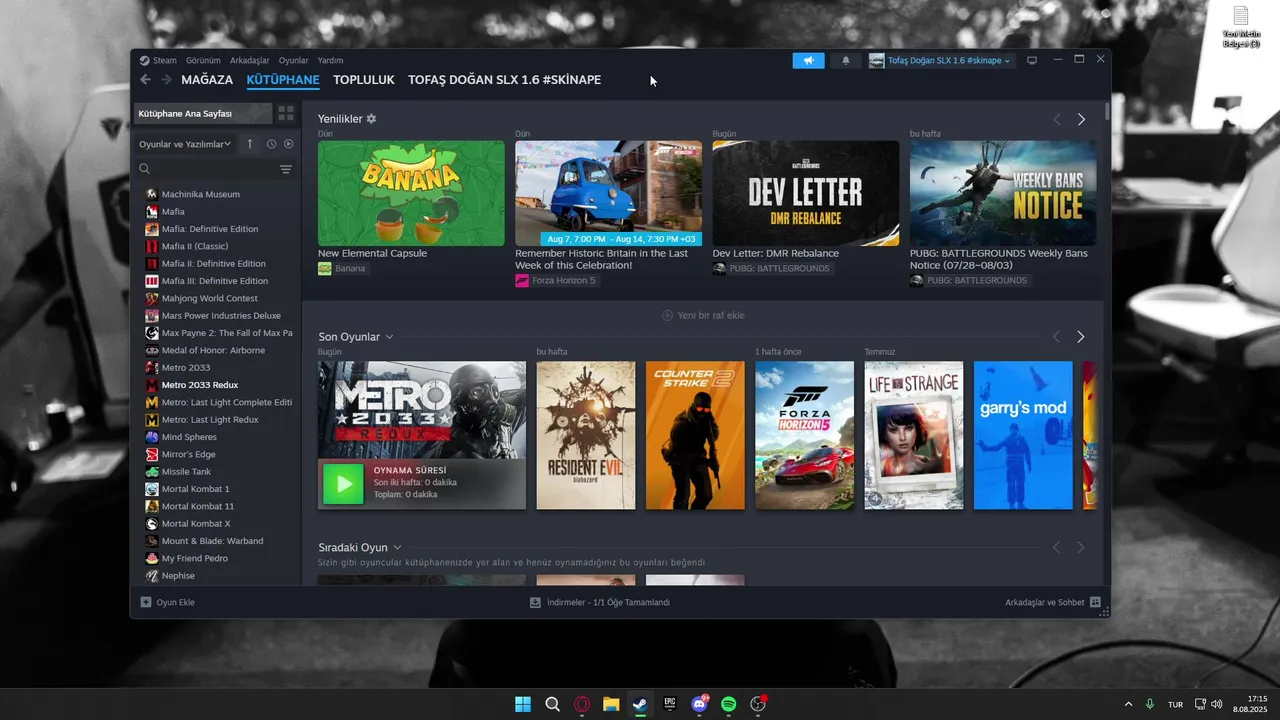Click the library vertical scrollbar

[x=1106, y=112]
